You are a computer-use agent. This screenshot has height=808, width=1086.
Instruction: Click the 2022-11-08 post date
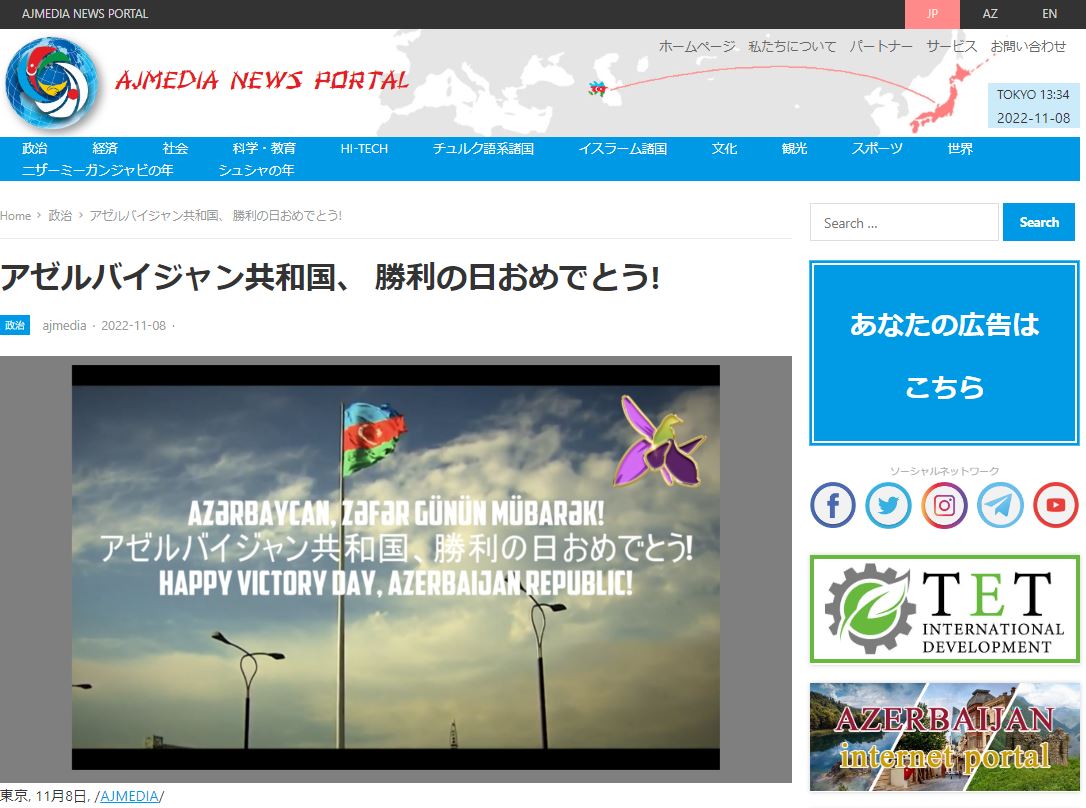coord(134,325)
